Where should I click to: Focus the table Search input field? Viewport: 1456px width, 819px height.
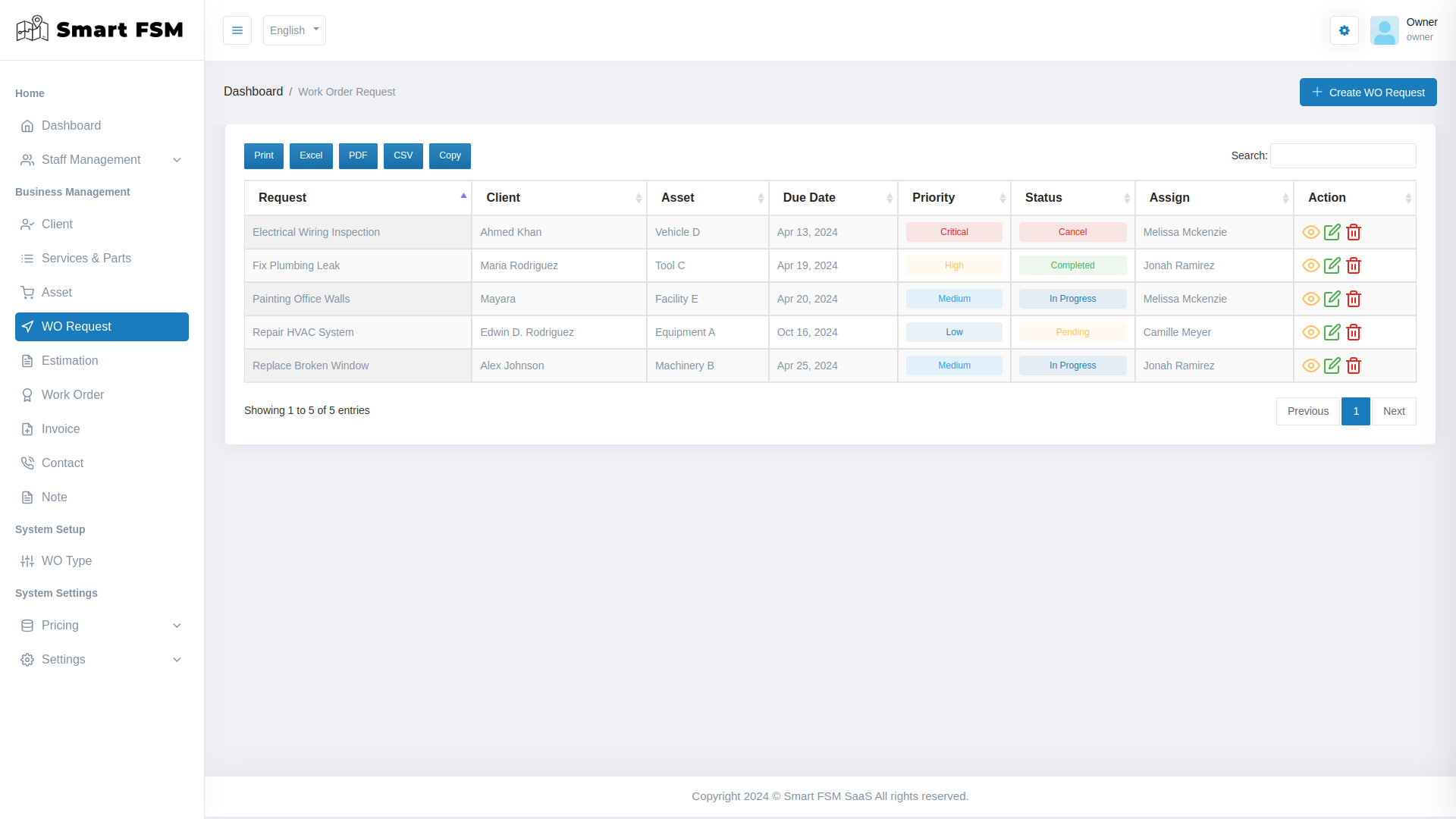[x=1342, y=156]
